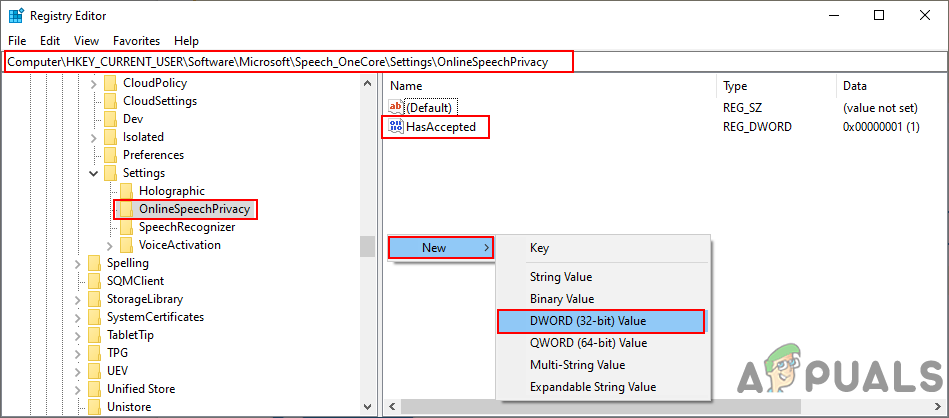Select the HasAccepted value name

tap(441, 127)
